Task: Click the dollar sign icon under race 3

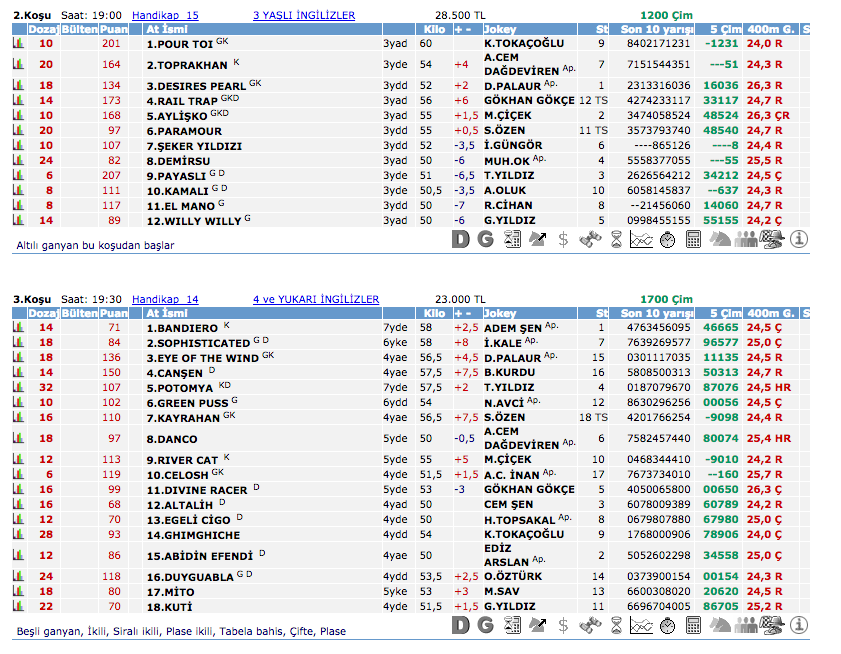Action: [564, 626]
